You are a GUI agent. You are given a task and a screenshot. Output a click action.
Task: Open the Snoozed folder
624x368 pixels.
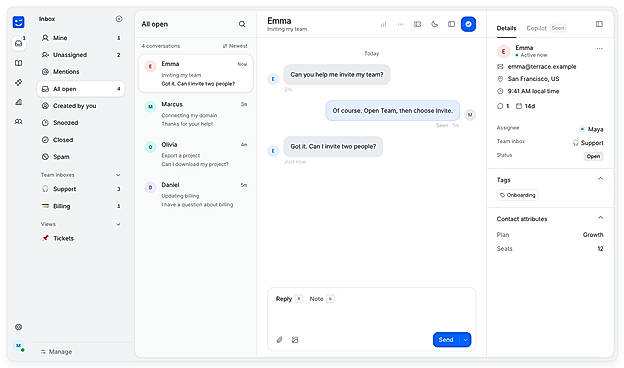[81, 123]
